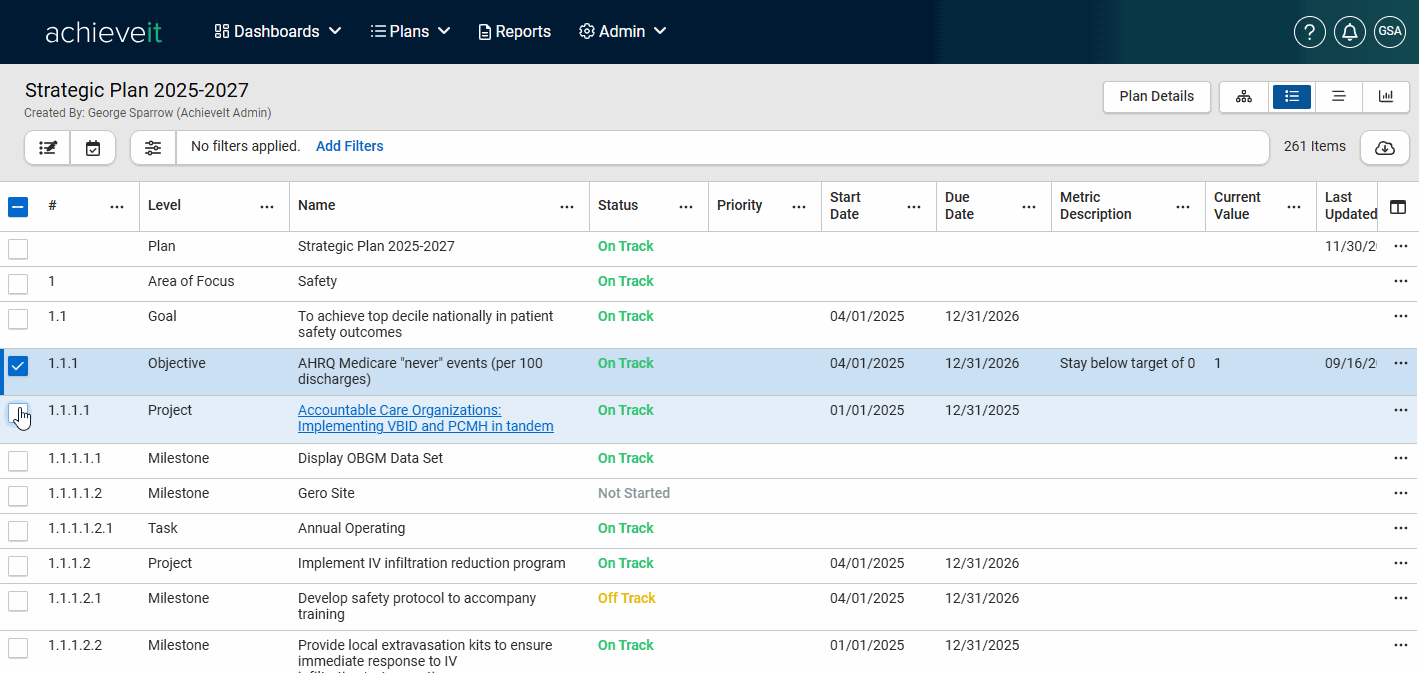This screenshot has height=673, width=1419.
Task: Select the bulleted list view icon
Action: (x=1292, y=96)
